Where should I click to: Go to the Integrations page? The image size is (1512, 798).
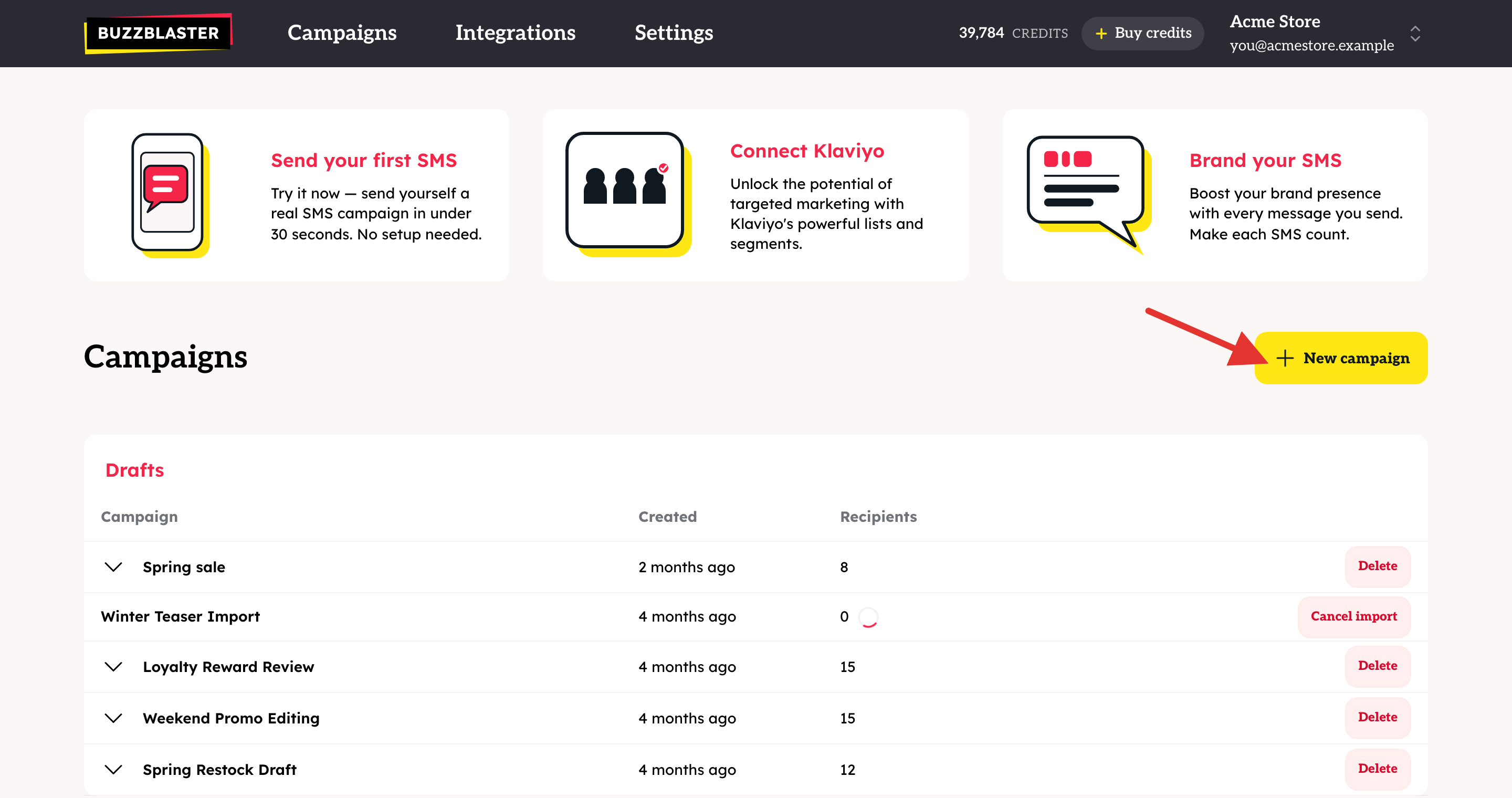point(516,33)
